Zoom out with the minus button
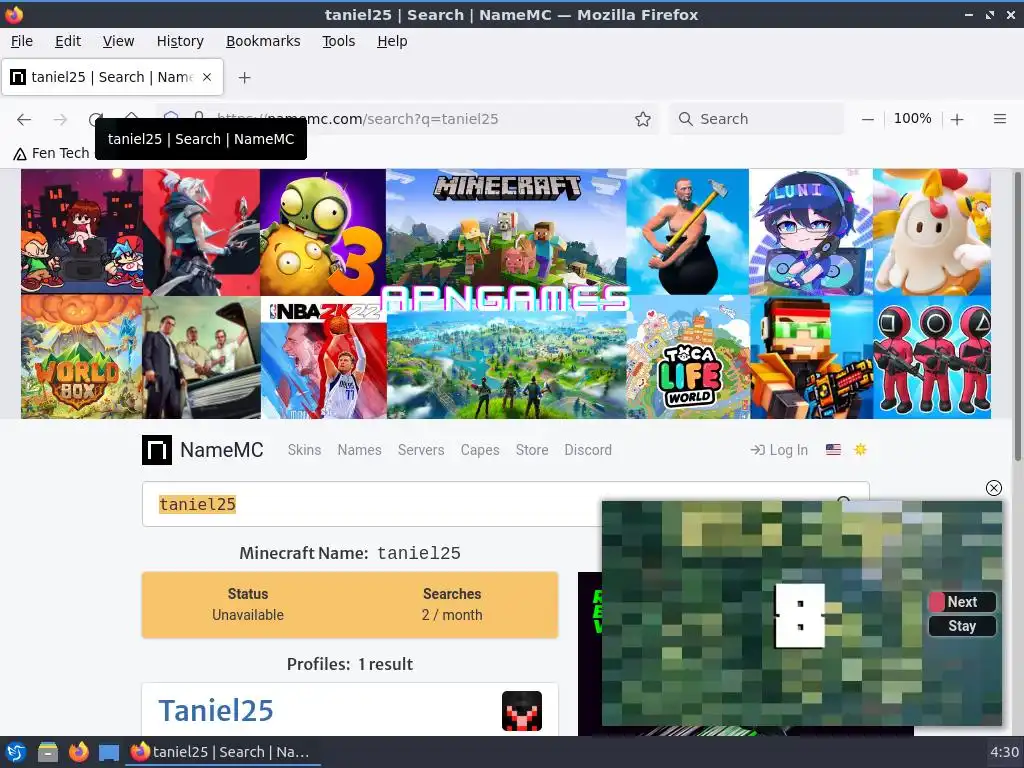Screen dimensions: 1024x768 (x=867, y=119)
